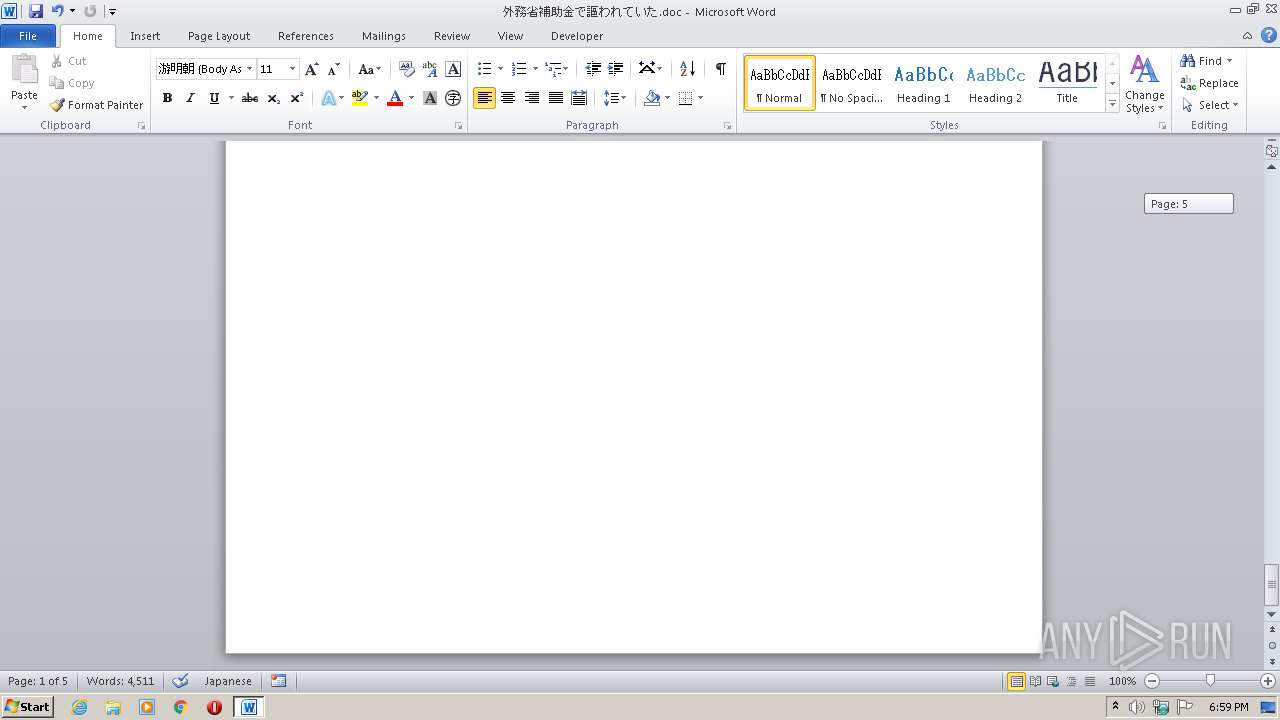Toggle Italic formatting
This screenshot has height=720, width=1280.
pos(190,98)
